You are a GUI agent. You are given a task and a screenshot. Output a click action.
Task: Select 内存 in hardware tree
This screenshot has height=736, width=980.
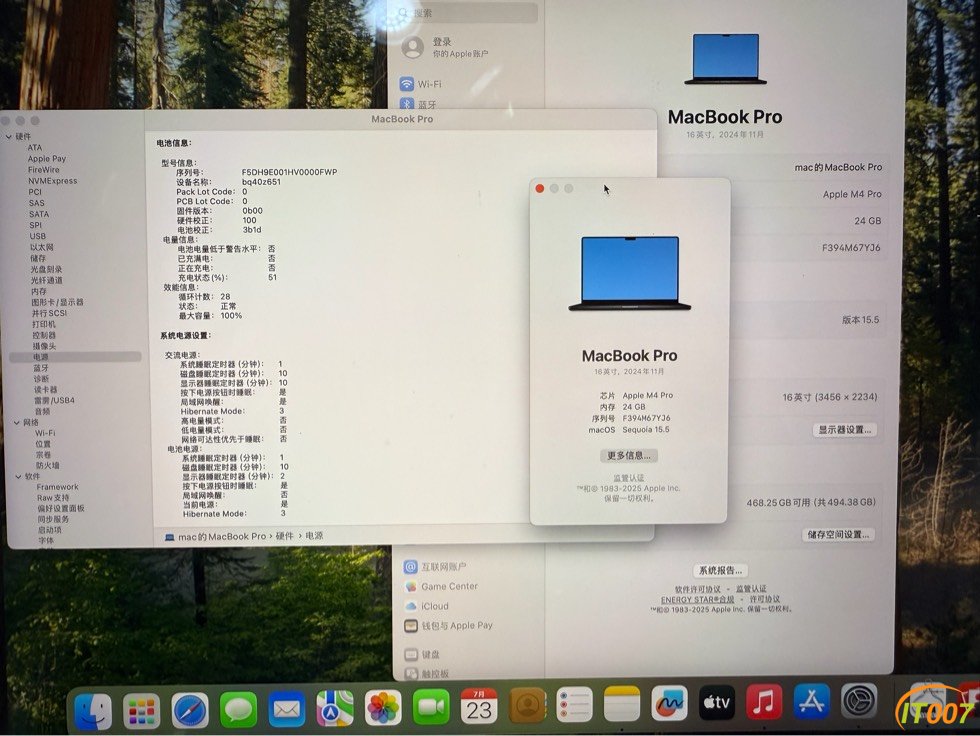pyautogui.click(x=39, y=291)
